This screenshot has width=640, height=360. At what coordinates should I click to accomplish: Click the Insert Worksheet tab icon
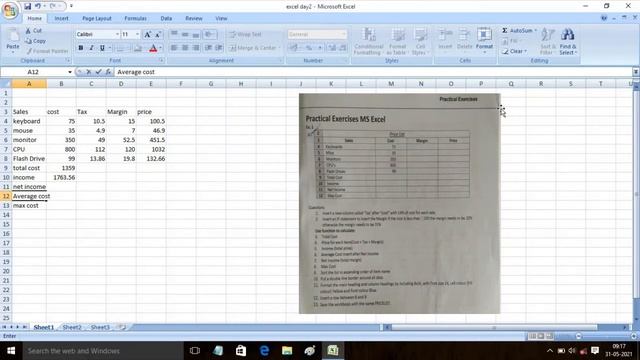[x=121, y=327]
